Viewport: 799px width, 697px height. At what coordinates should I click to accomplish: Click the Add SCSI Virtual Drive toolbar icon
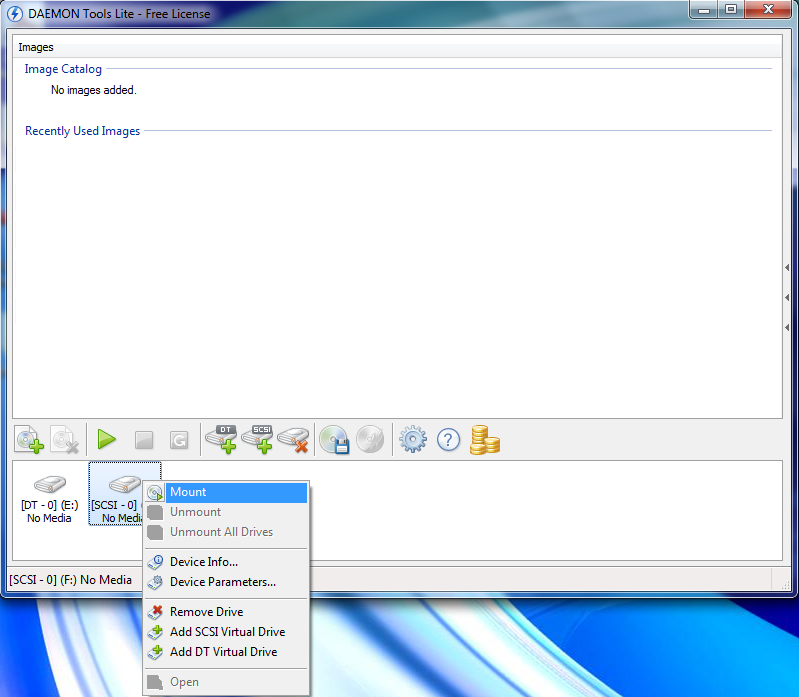(x=257, y=439)
